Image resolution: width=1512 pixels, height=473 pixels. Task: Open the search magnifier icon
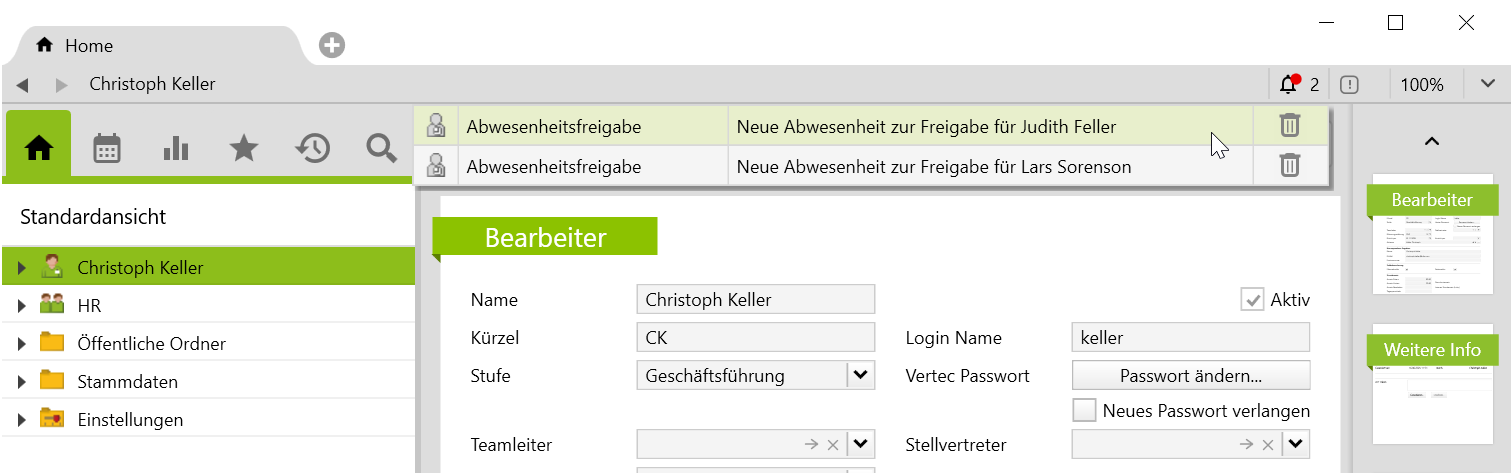click(381, 149)
